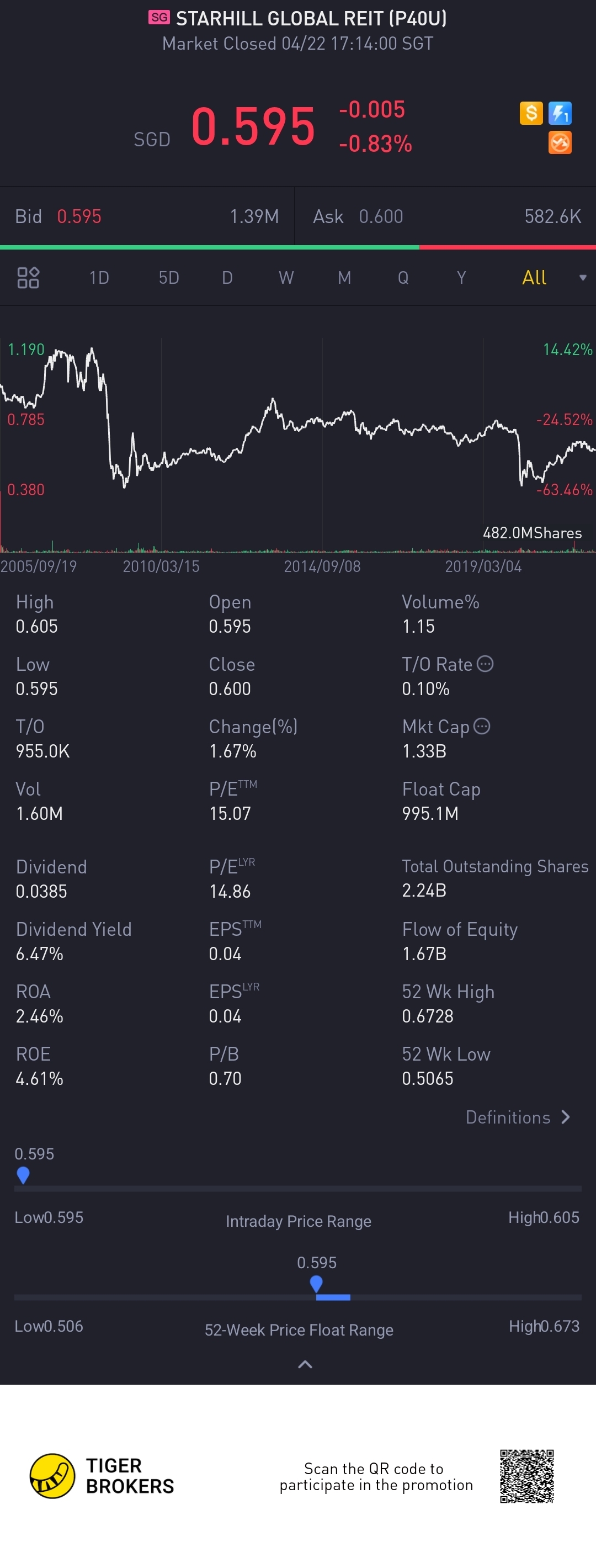Select the Y yearly chart tab
The height and width of the screenshot is (1568, 596).
coord(461,278)
